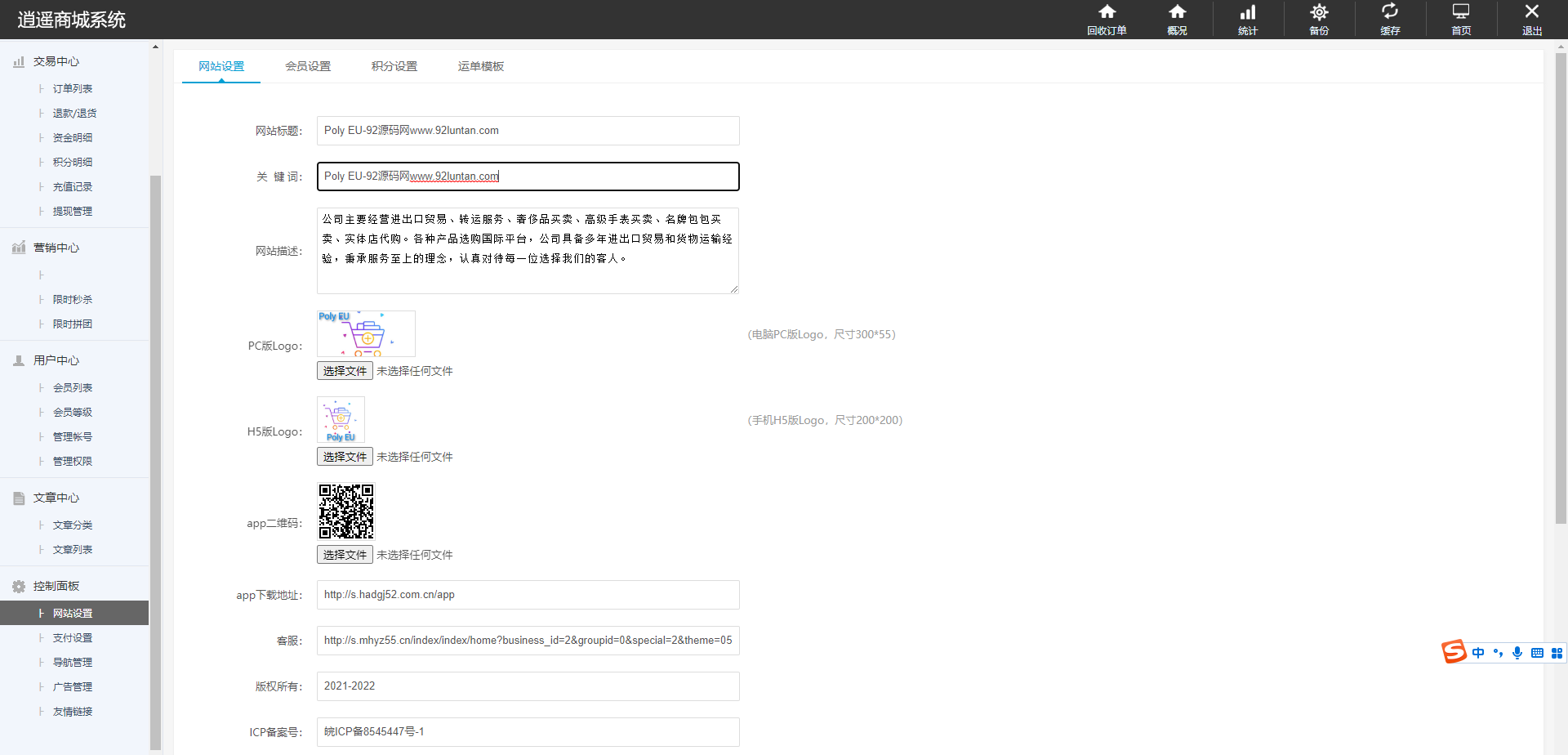Open 备份 backup gear icon
The width and height of the screenshot is (1568, 755).
[1319, 20]
